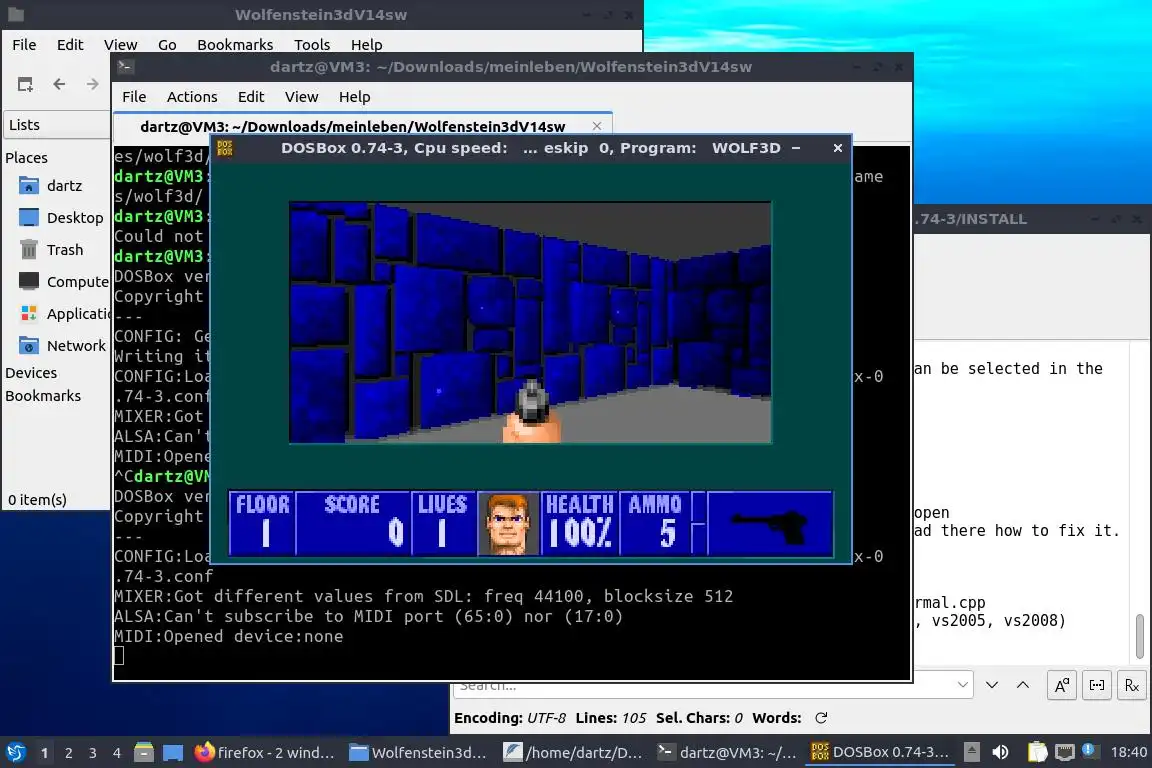Open File menu in file manager window
The image size is (1152, 768).
pyautogui.click(x=24, y=45)
